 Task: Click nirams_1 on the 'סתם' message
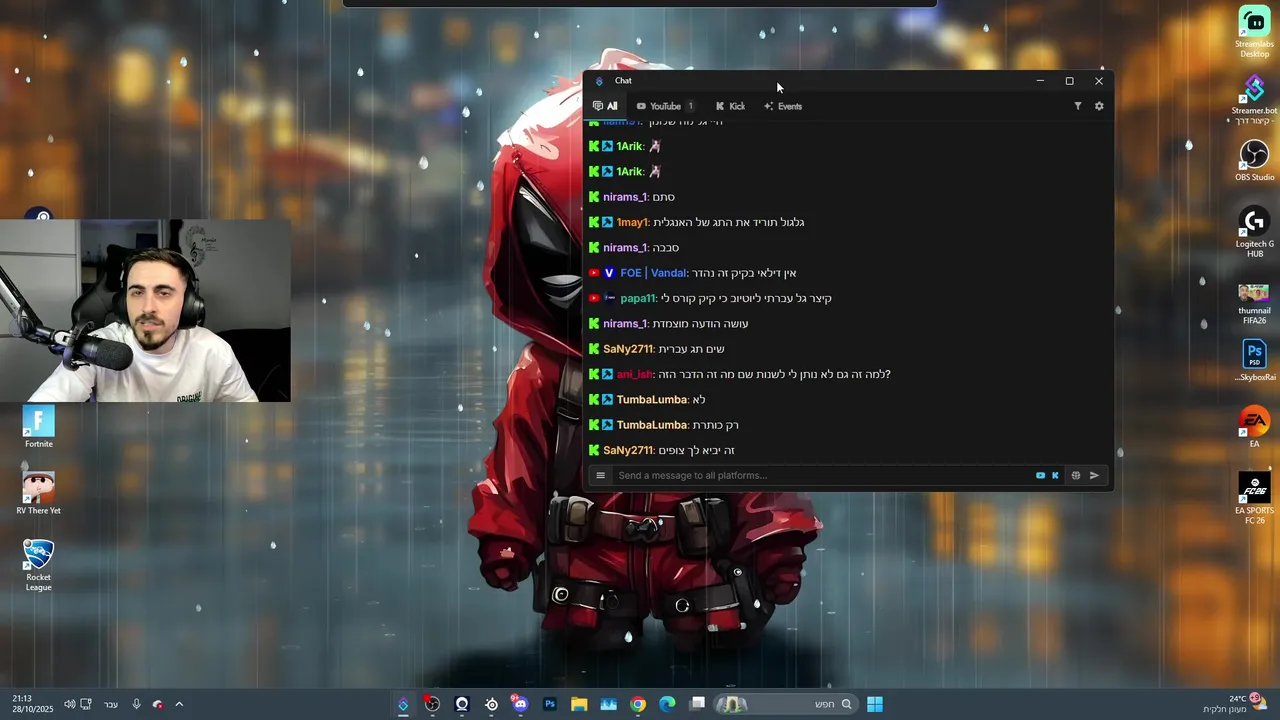tap(625, 197)
